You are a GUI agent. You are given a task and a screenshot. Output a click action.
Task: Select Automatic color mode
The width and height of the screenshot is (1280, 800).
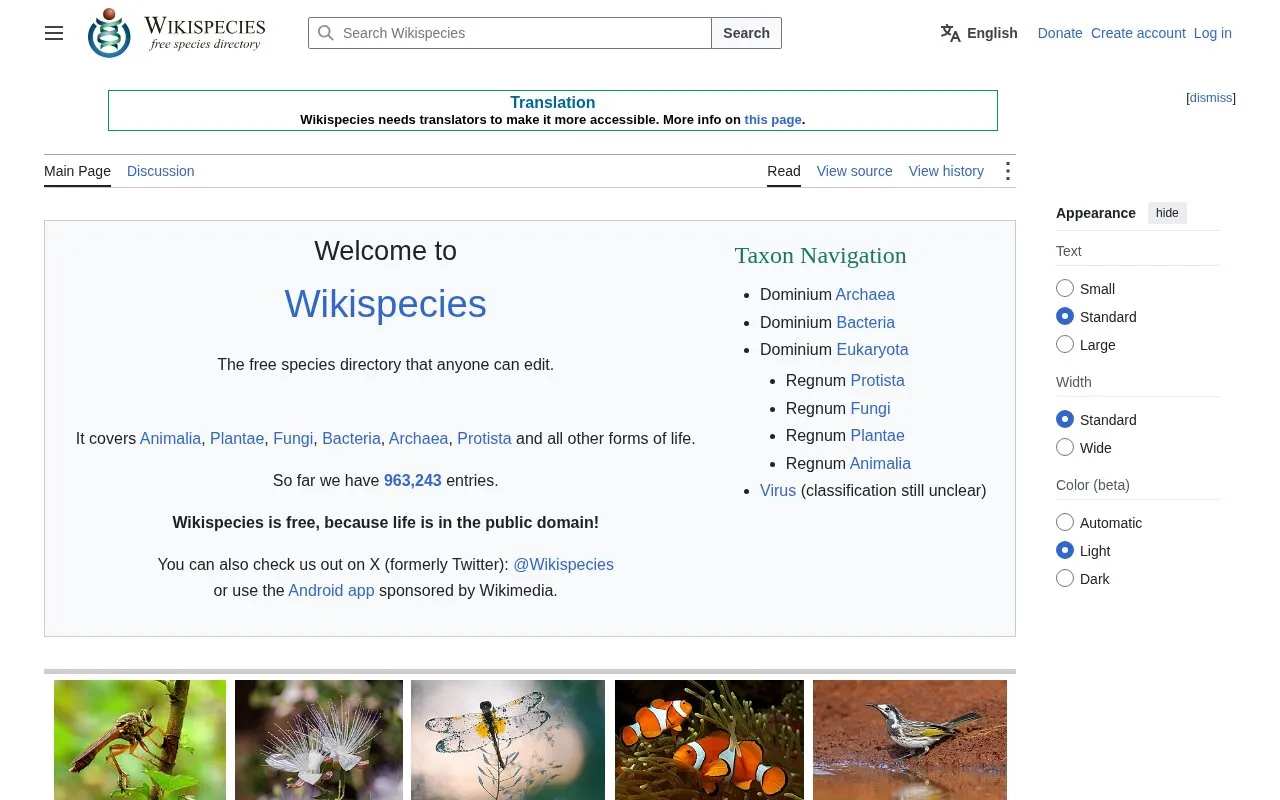(x=1065, y=523)
